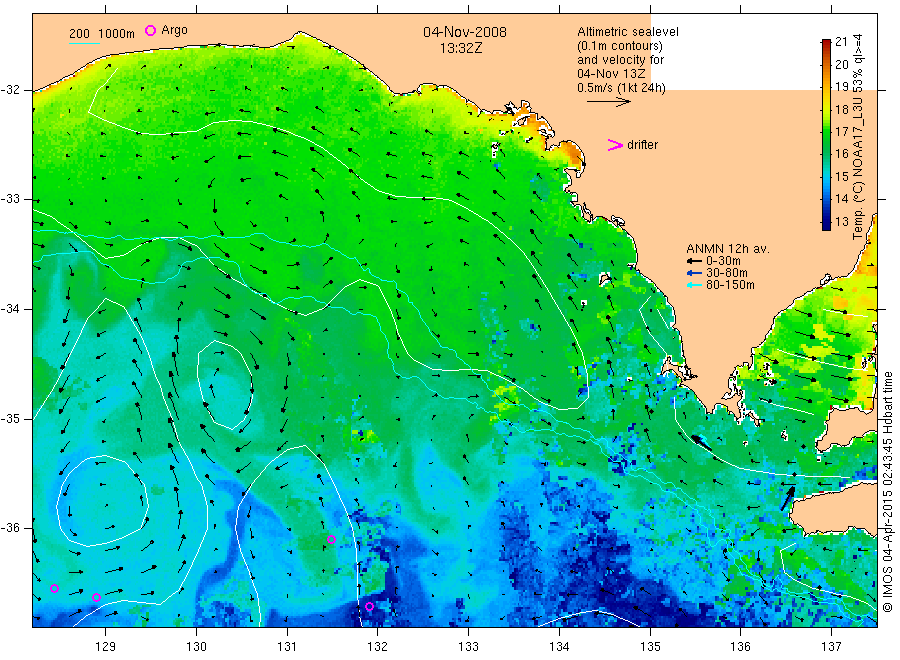The width and height of the screenshot is (900, 660).
Task: Click the Argo float marker near 131.5, -36.1
Action: pyautogui.click(x=331, y=539)
